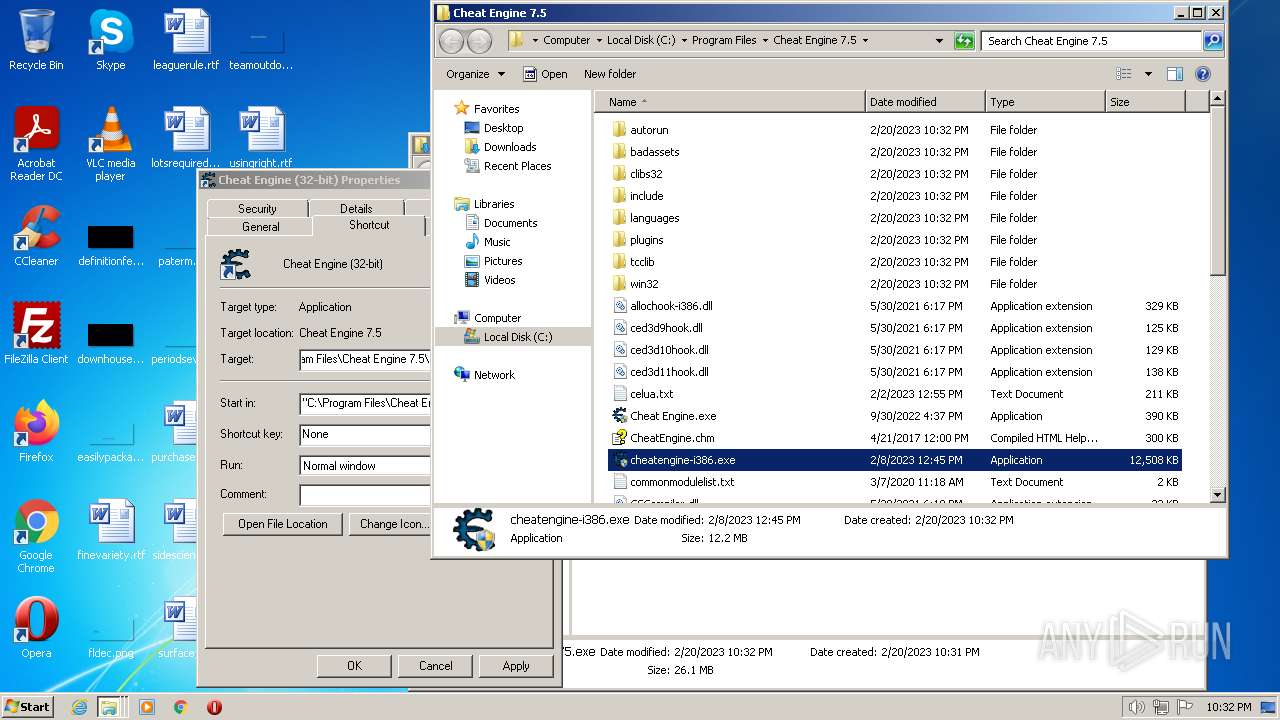Launch FileZilla Client from desktop
The image size is (1280, 720).
pos(36,334)
